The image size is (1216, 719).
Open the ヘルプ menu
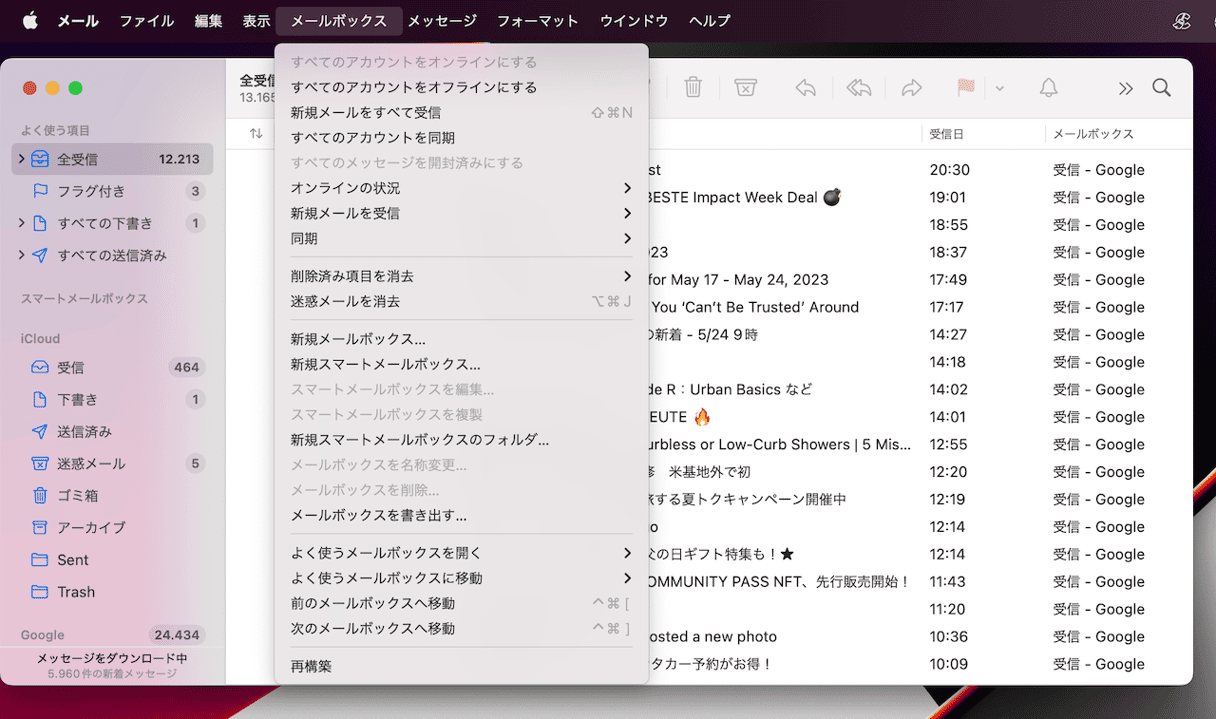click(710, 20)
